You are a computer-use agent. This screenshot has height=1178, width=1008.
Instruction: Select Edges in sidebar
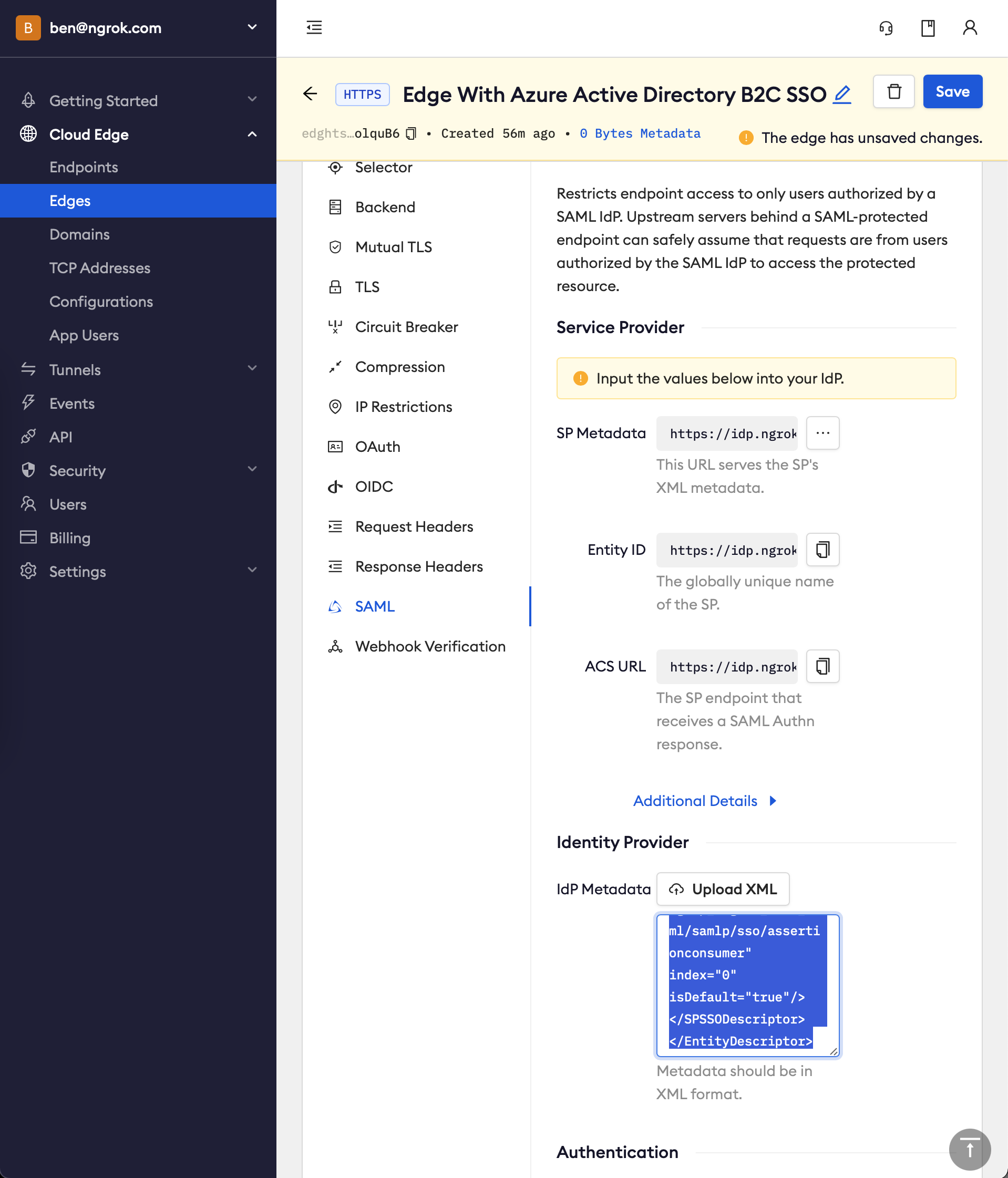138,201
